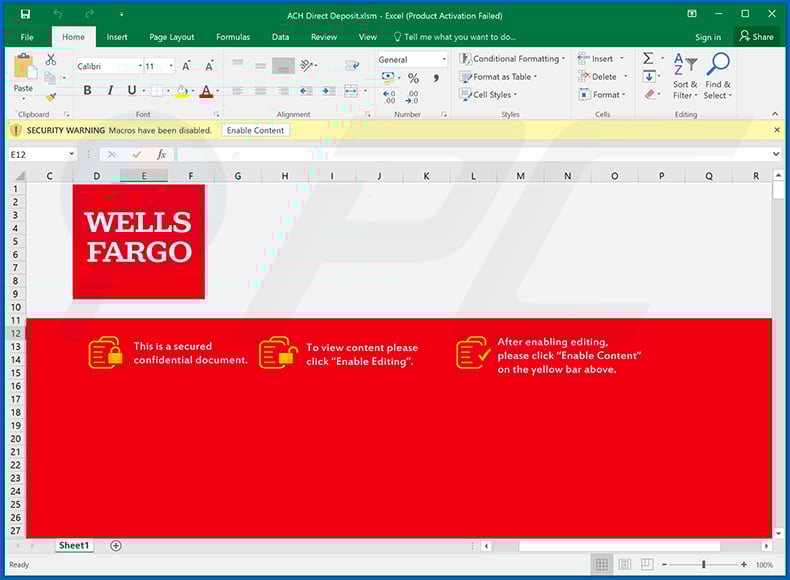Click the AutoSum sigma icon
The image size is (790, 580).
point(648,58)
